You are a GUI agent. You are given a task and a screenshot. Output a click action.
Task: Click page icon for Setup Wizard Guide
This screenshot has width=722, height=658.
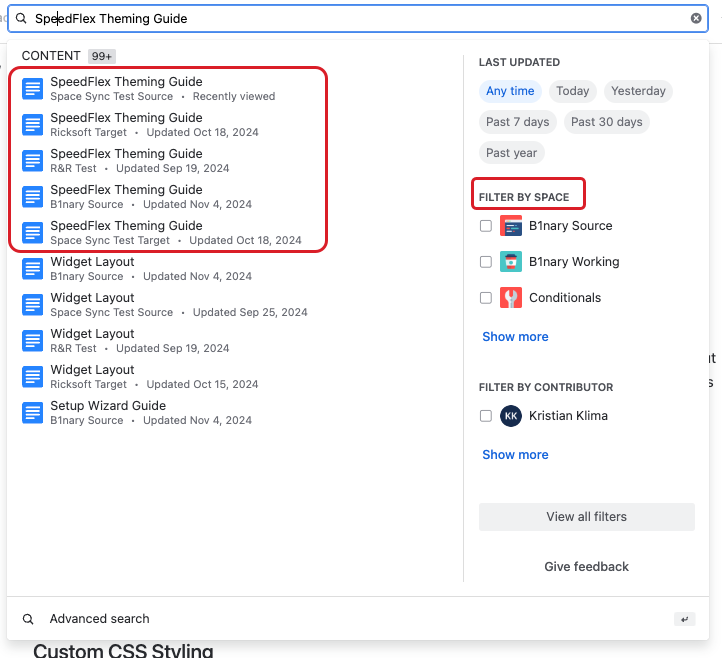33,412
